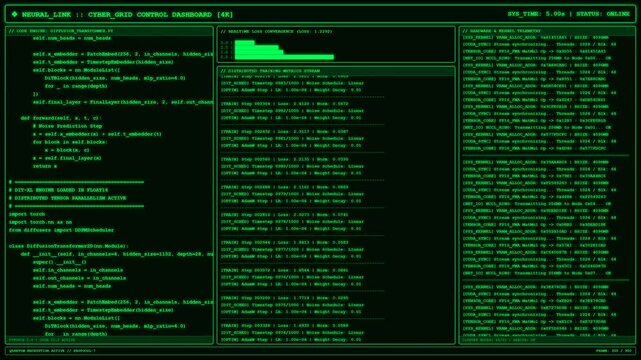Click the [TRAIN] Step 002816 log line

coord(285,215)
